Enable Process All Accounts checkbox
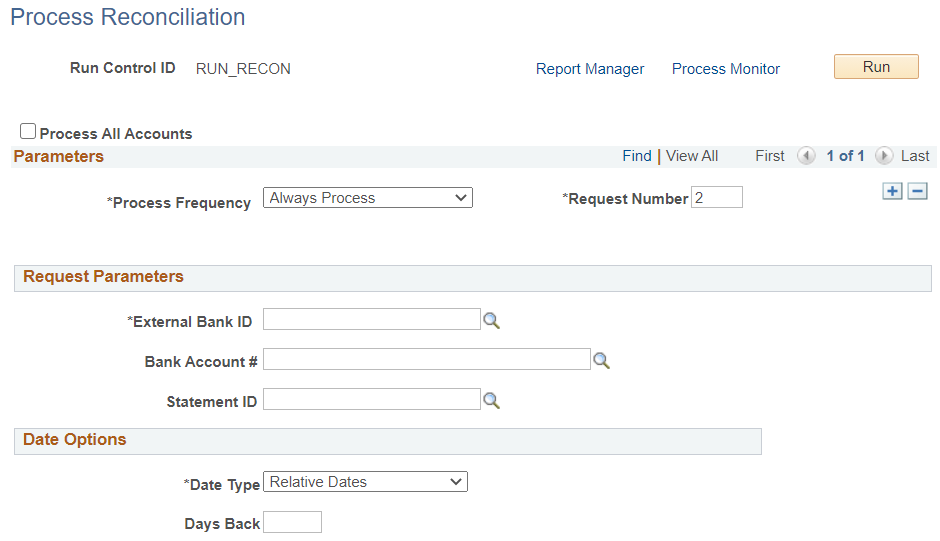 pyautogui.click(x=28, y=131)
